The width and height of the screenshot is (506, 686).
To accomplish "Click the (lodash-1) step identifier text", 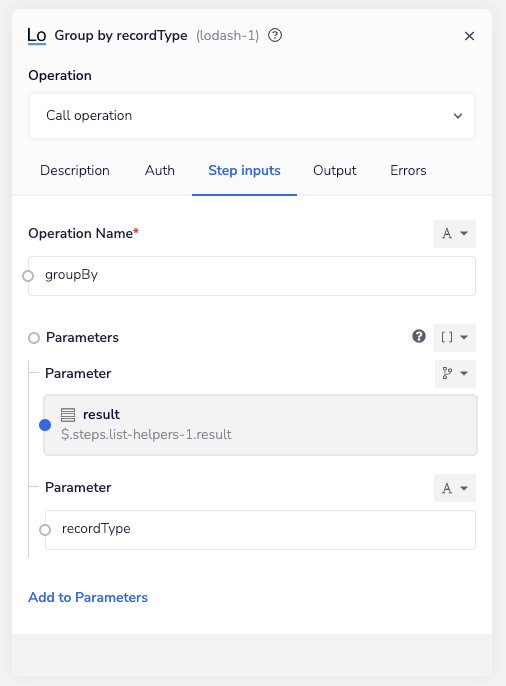I will click(227, 35).
